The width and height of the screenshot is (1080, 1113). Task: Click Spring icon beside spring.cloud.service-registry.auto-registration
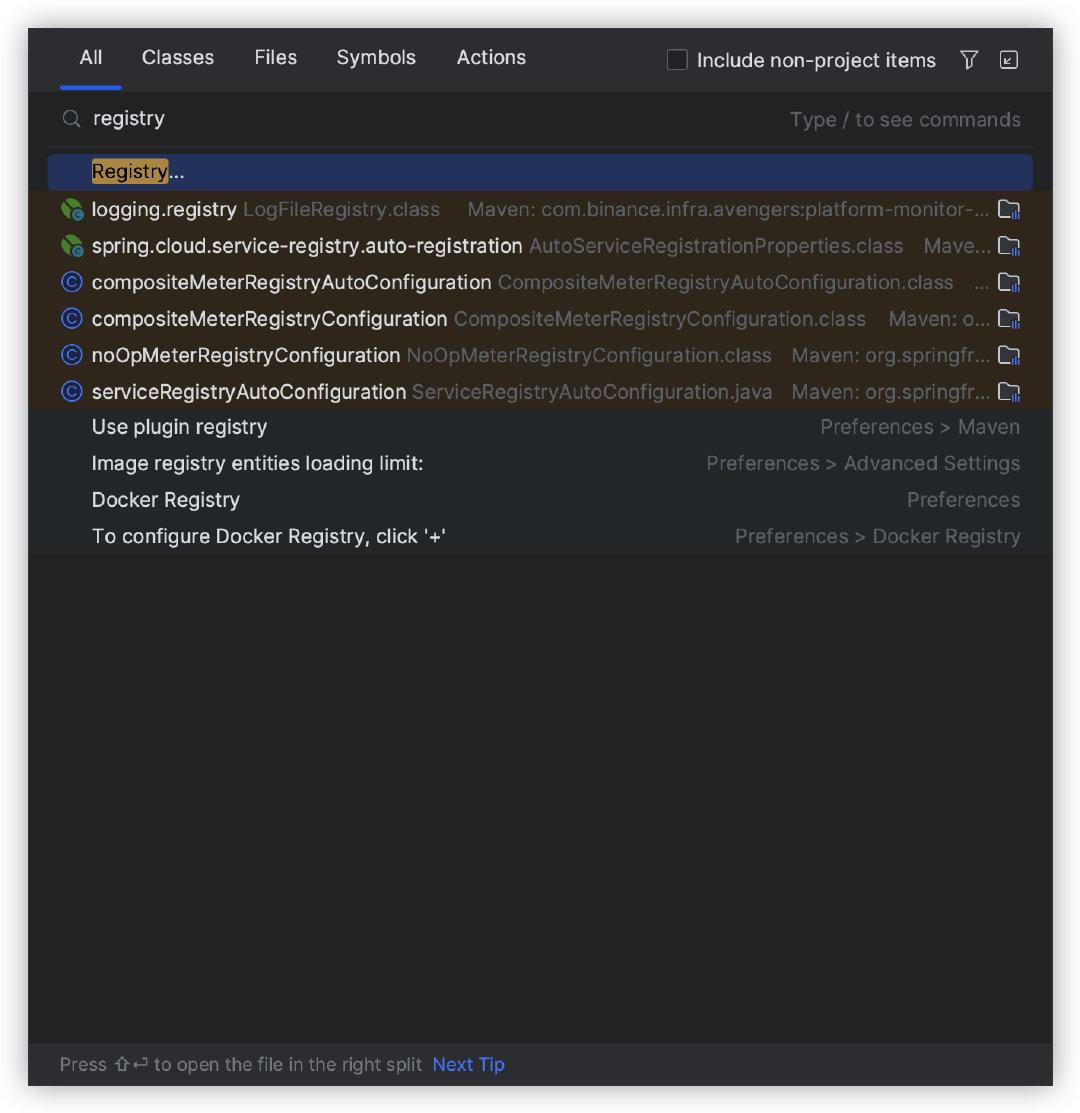[x=72, y=246]
